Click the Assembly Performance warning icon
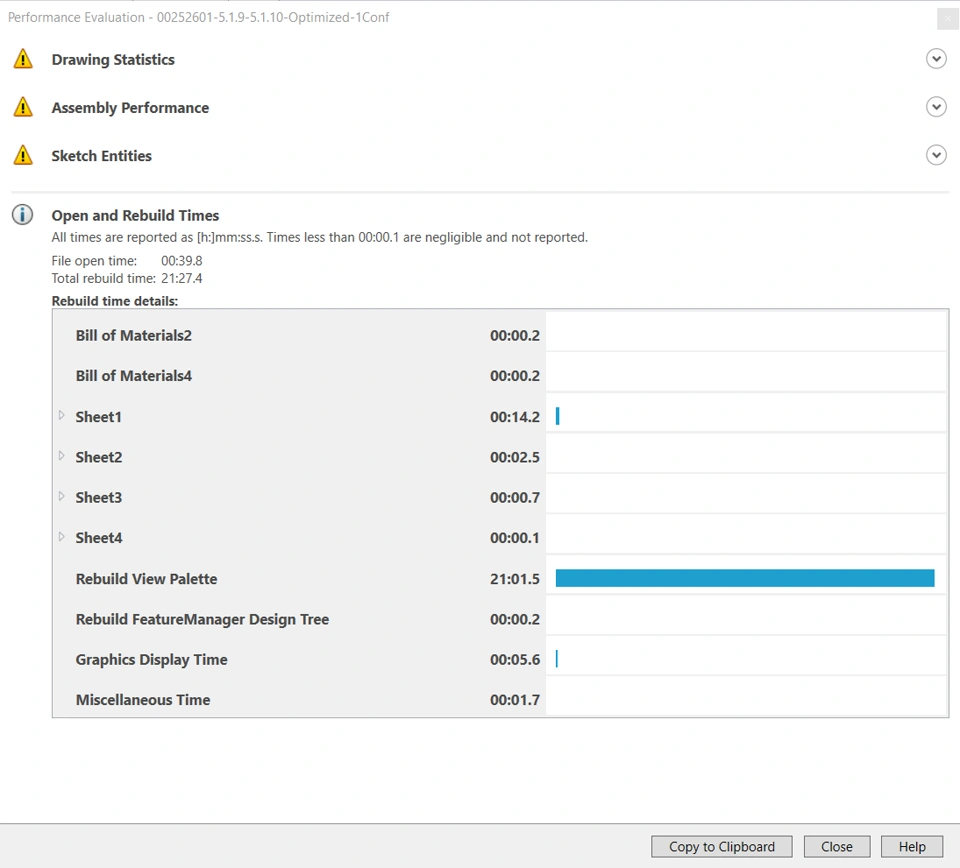960x868 pixels. (x=23, y=107)
